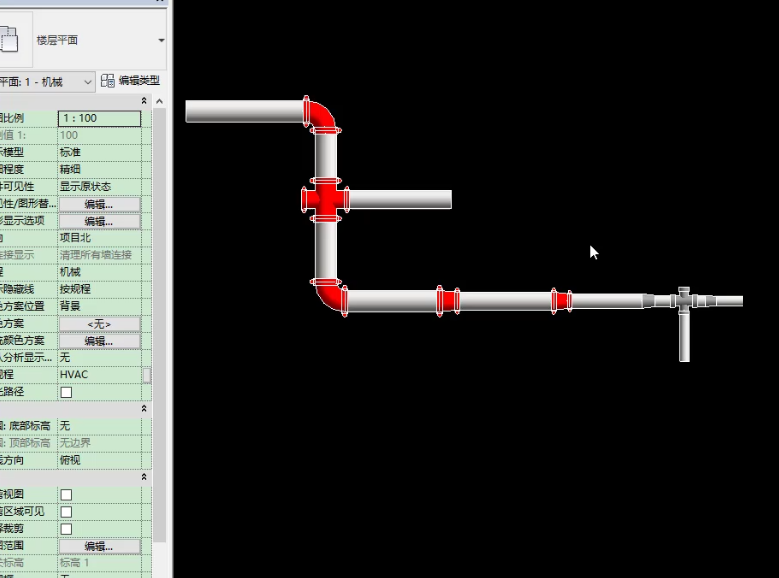Select the vertical pipe below the gray tee
The height and width of the screenshot is (578, 779).
(x=684, y=336)
